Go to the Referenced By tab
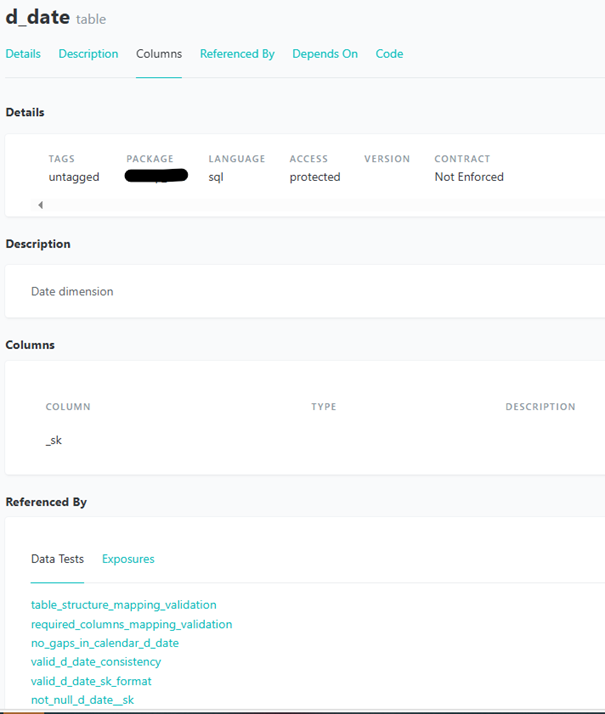 237,54
